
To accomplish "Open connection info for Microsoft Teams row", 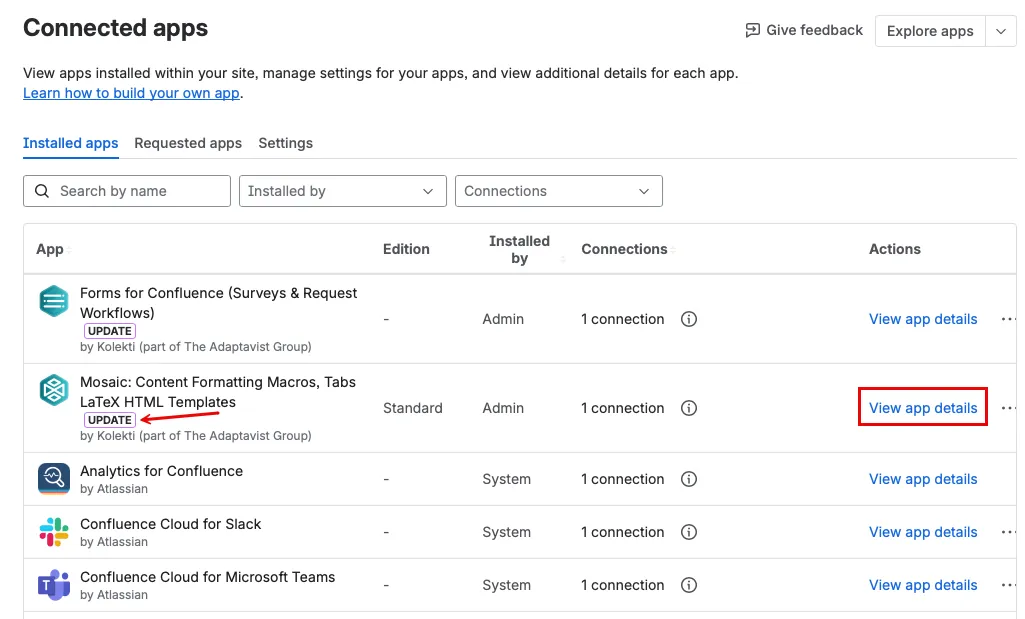I will click(x=689, y=585).
